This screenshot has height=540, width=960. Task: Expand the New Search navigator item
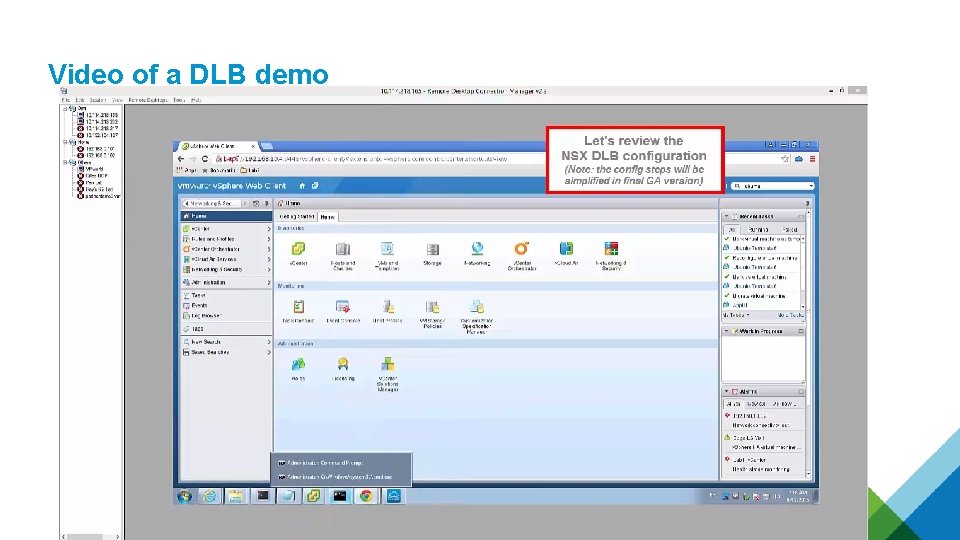pyautogui.click(x=269, y=342)
